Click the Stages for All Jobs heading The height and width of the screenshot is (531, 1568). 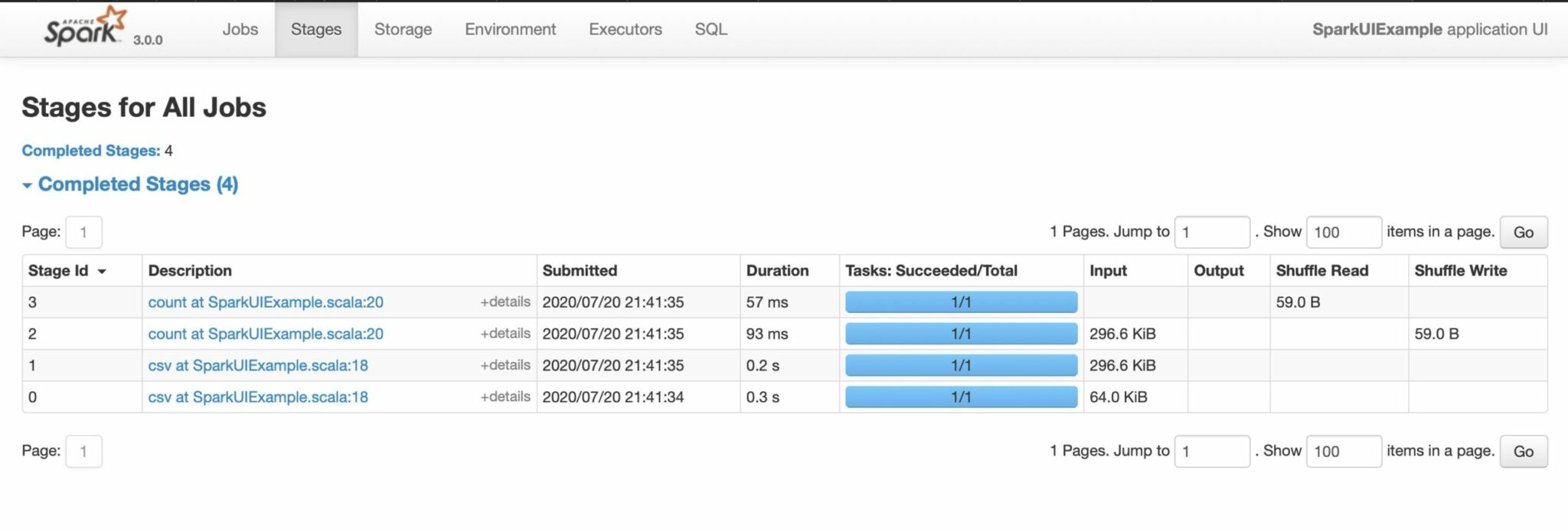pyautogui.click(x=144, y=107)
